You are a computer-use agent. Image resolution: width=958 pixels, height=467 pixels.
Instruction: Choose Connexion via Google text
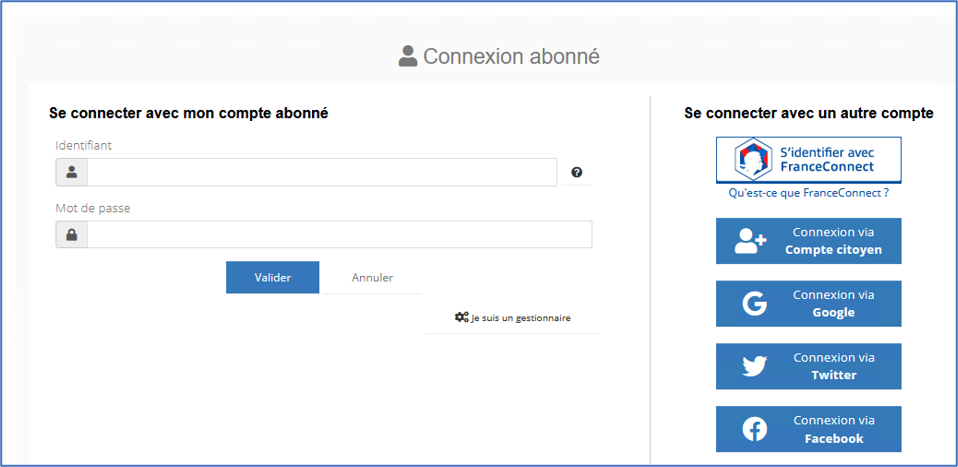coord(833,304)
